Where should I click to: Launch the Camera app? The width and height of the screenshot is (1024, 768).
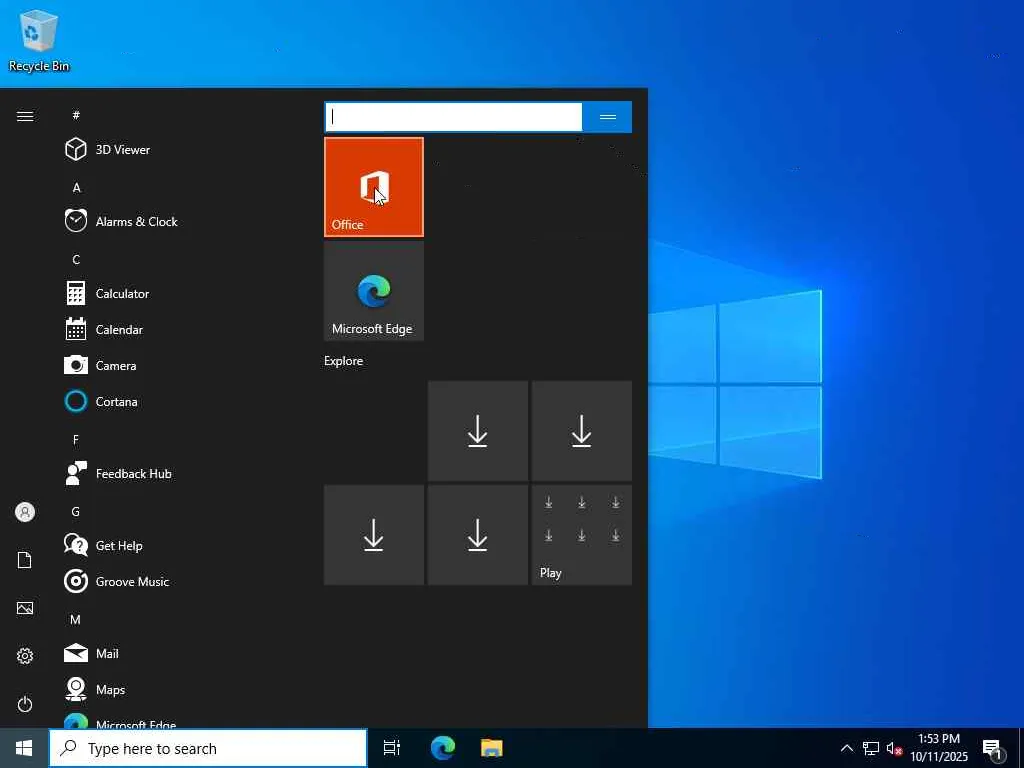(x=100, y=366)
